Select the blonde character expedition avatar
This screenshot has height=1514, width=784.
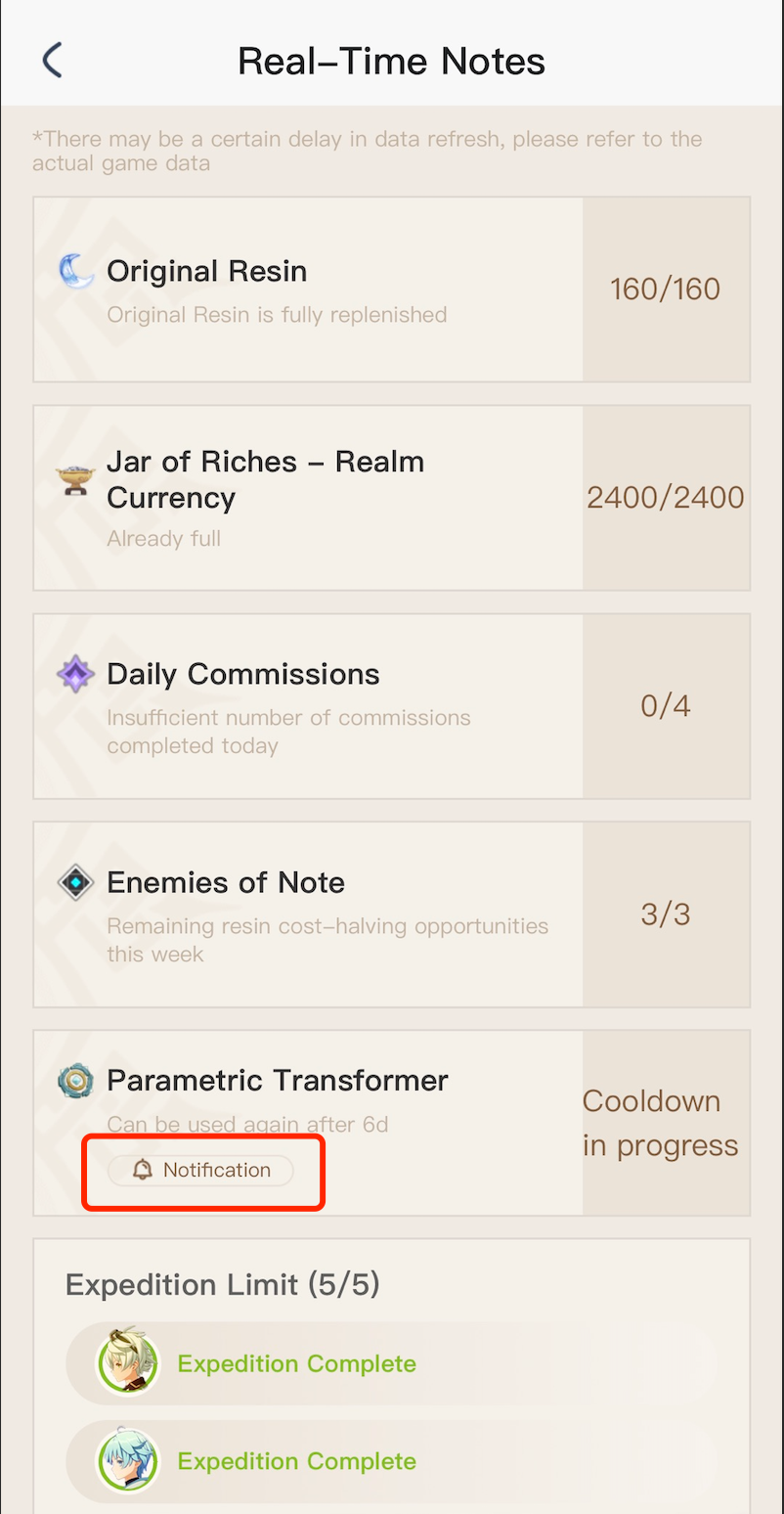128,1363
